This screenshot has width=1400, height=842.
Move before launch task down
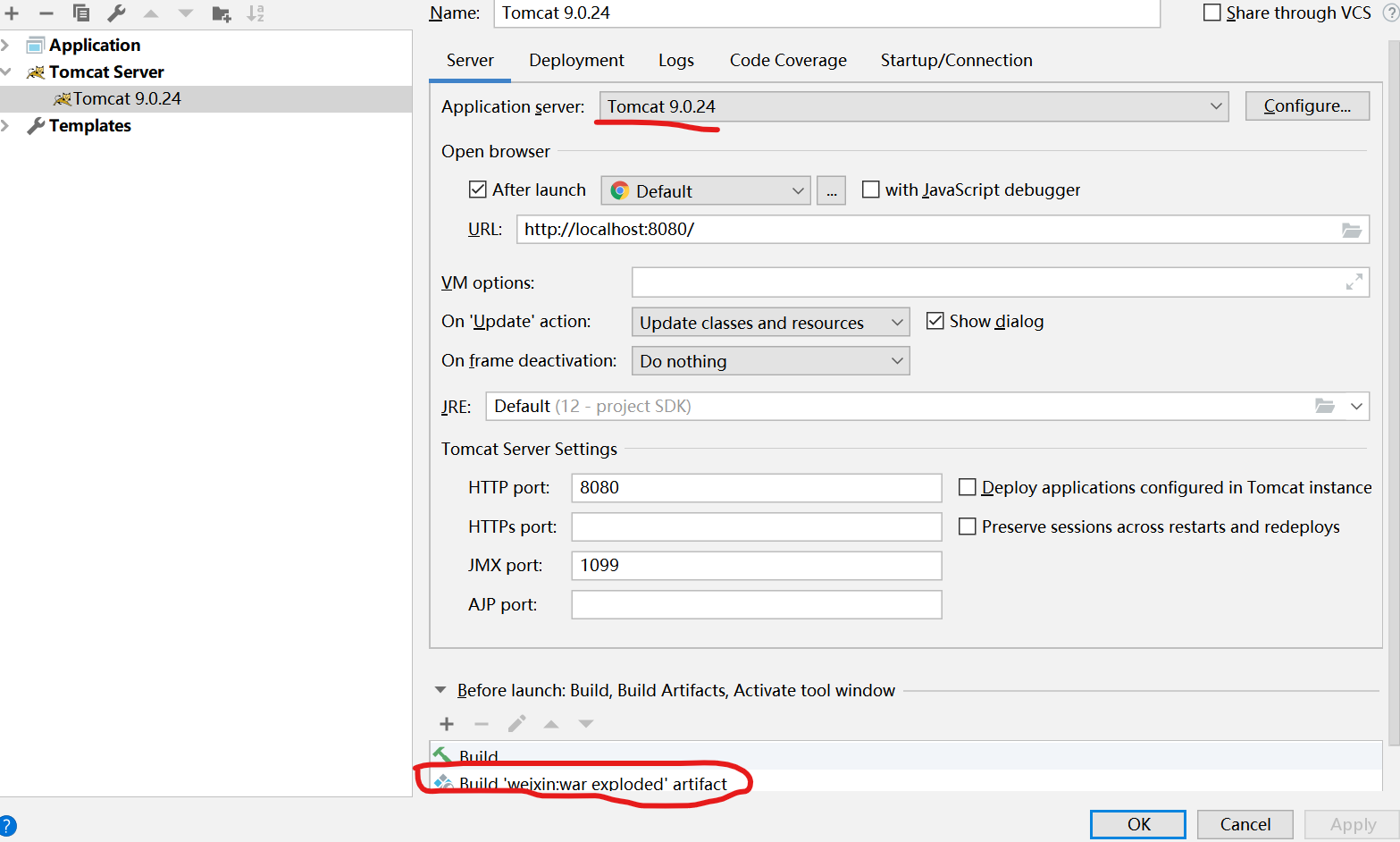pos(586,724)
